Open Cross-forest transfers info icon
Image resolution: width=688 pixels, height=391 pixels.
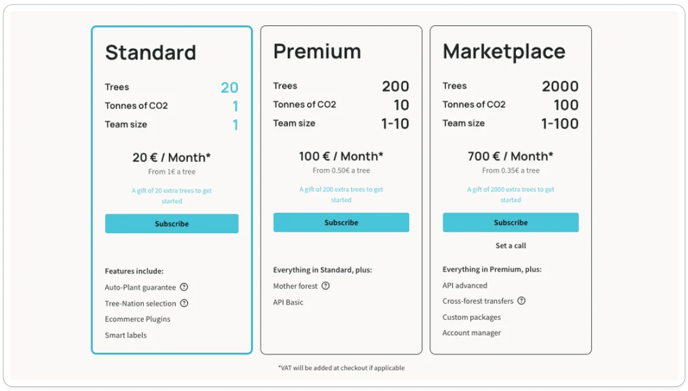click(x=521, y=301)
